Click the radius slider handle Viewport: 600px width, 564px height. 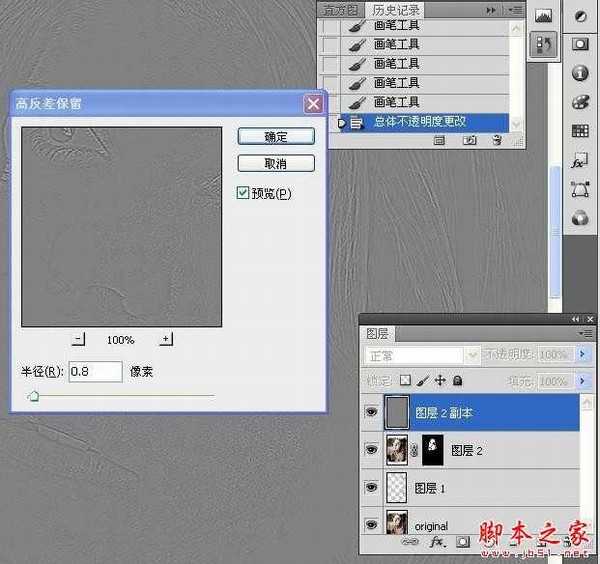tap(34, 396)
